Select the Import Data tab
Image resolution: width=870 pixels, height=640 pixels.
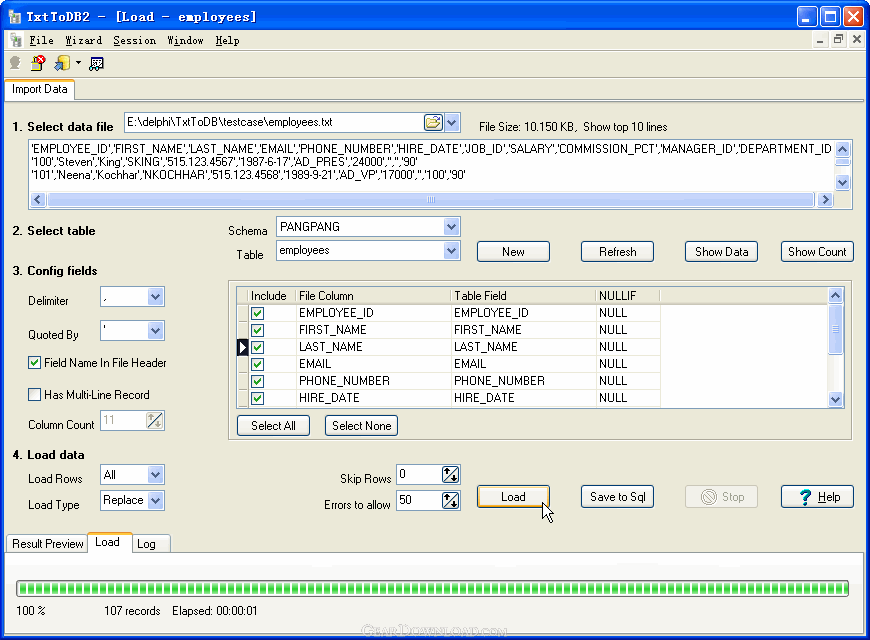click(x=39, y=89)
